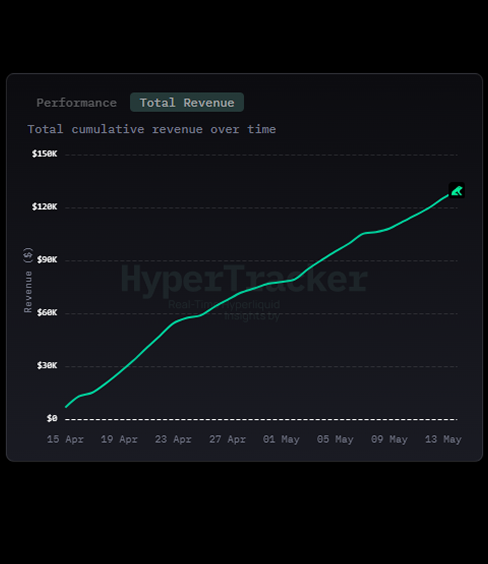
Task: Click the 01 May date label
Action: click(281, 440)
